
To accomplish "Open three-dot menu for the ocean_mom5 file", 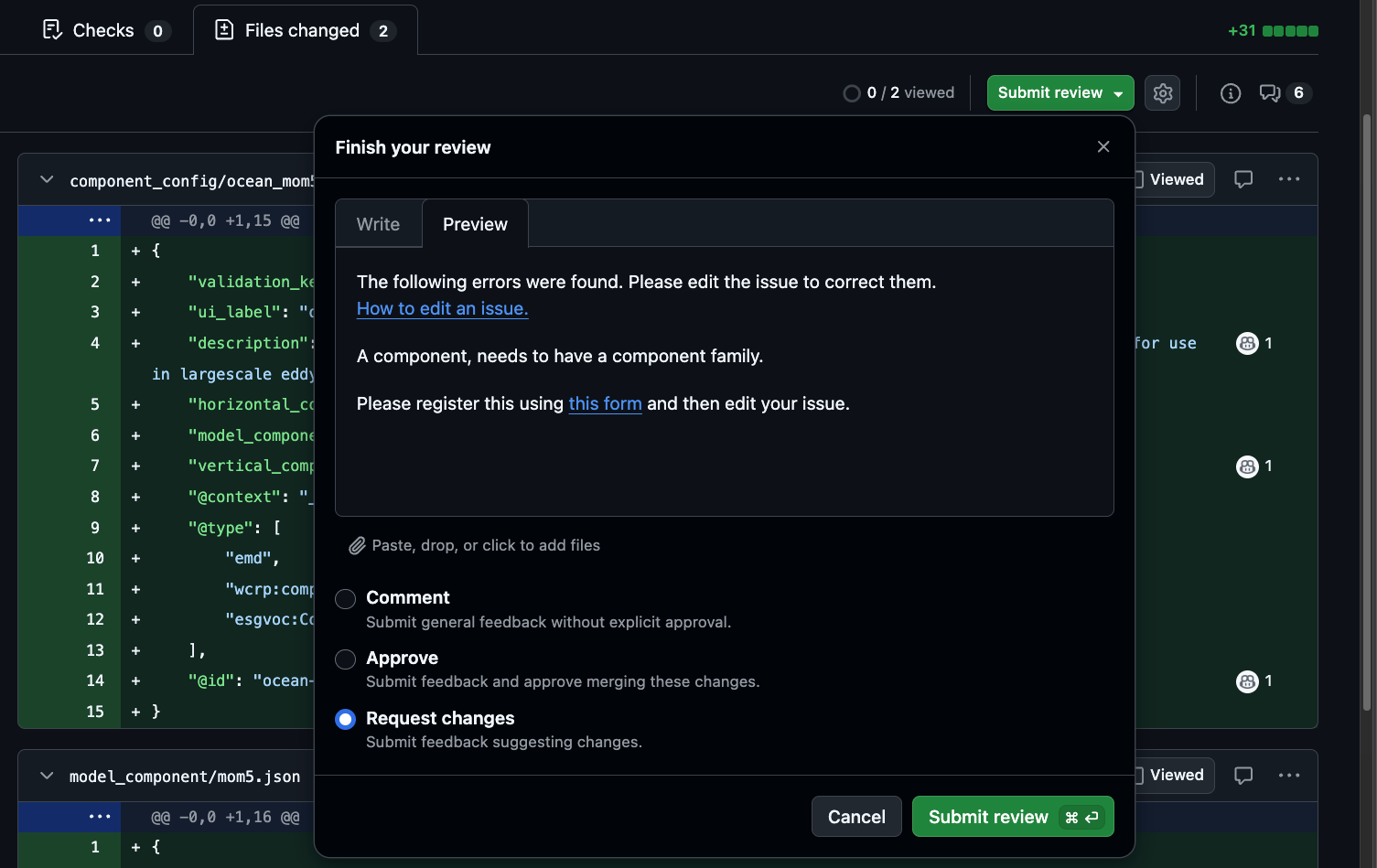I will click(x=1288, y=179).
